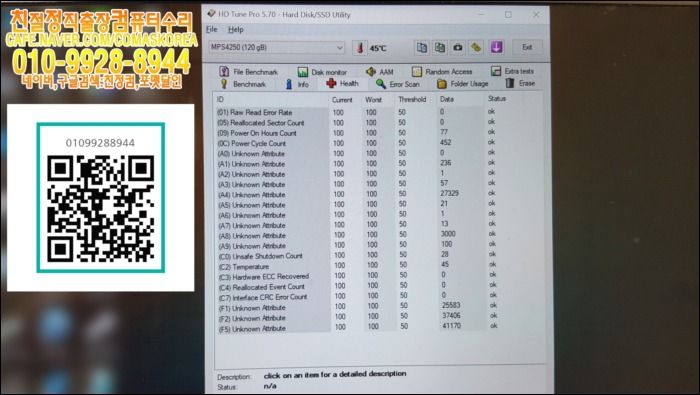Switch to the File Benchmark tab
Viewport: 700px width, 395px height.
click(248, 72)
